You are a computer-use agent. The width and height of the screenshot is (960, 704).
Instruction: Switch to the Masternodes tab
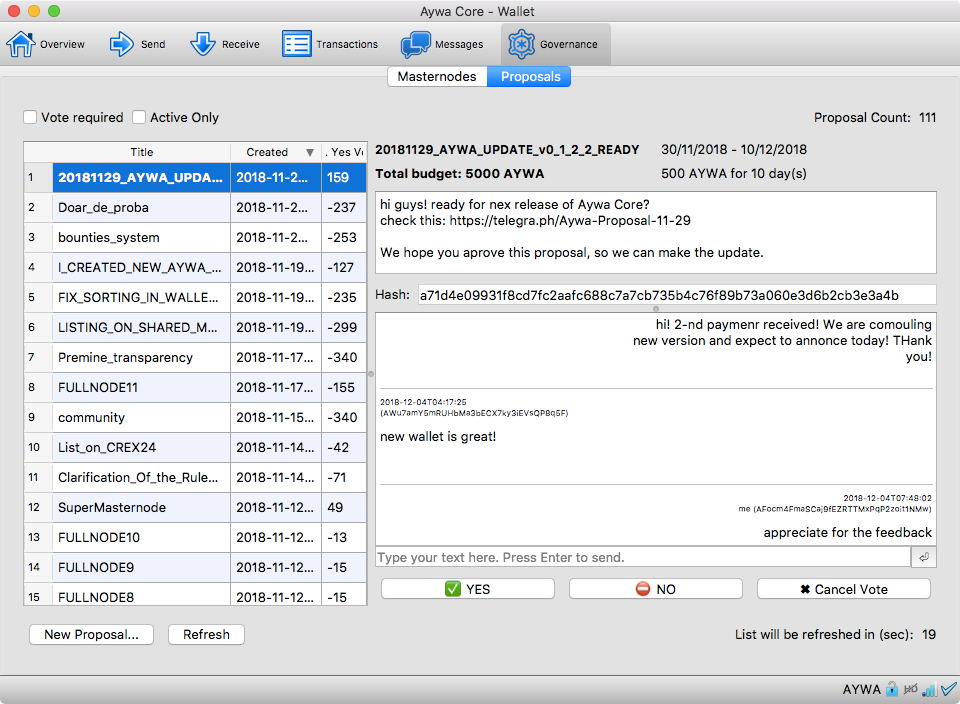click(x=437, y=77)
